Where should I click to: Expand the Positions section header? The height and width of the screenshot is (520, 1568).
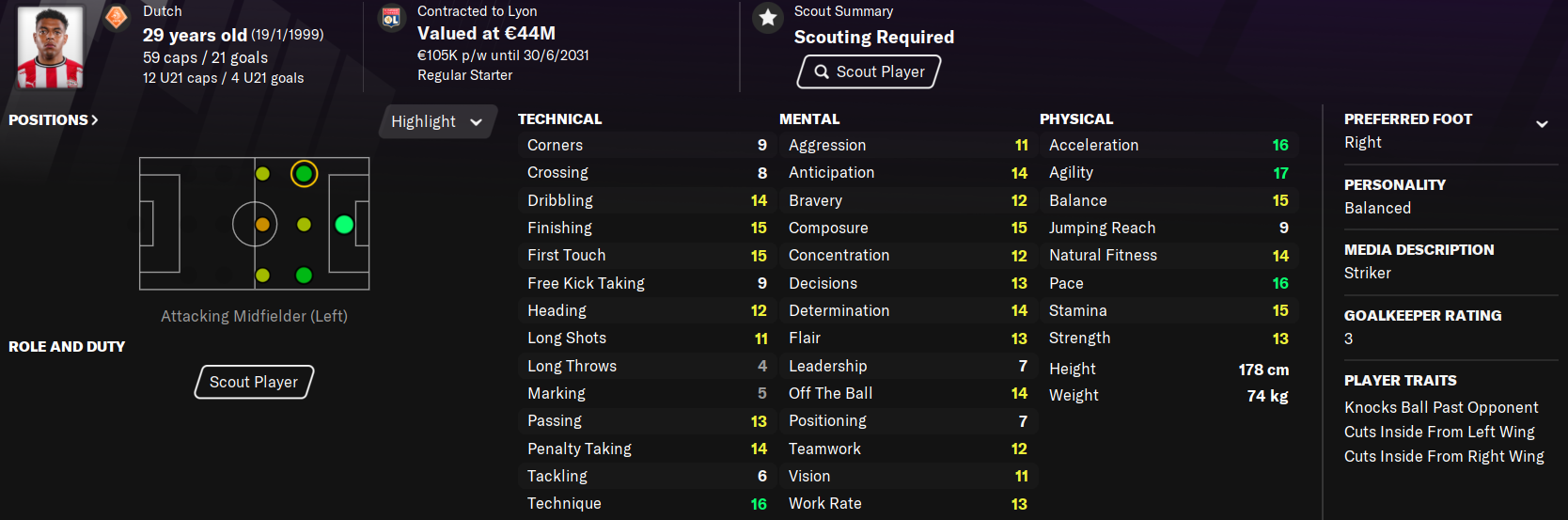pyautogui.click(x=54, y=120)
